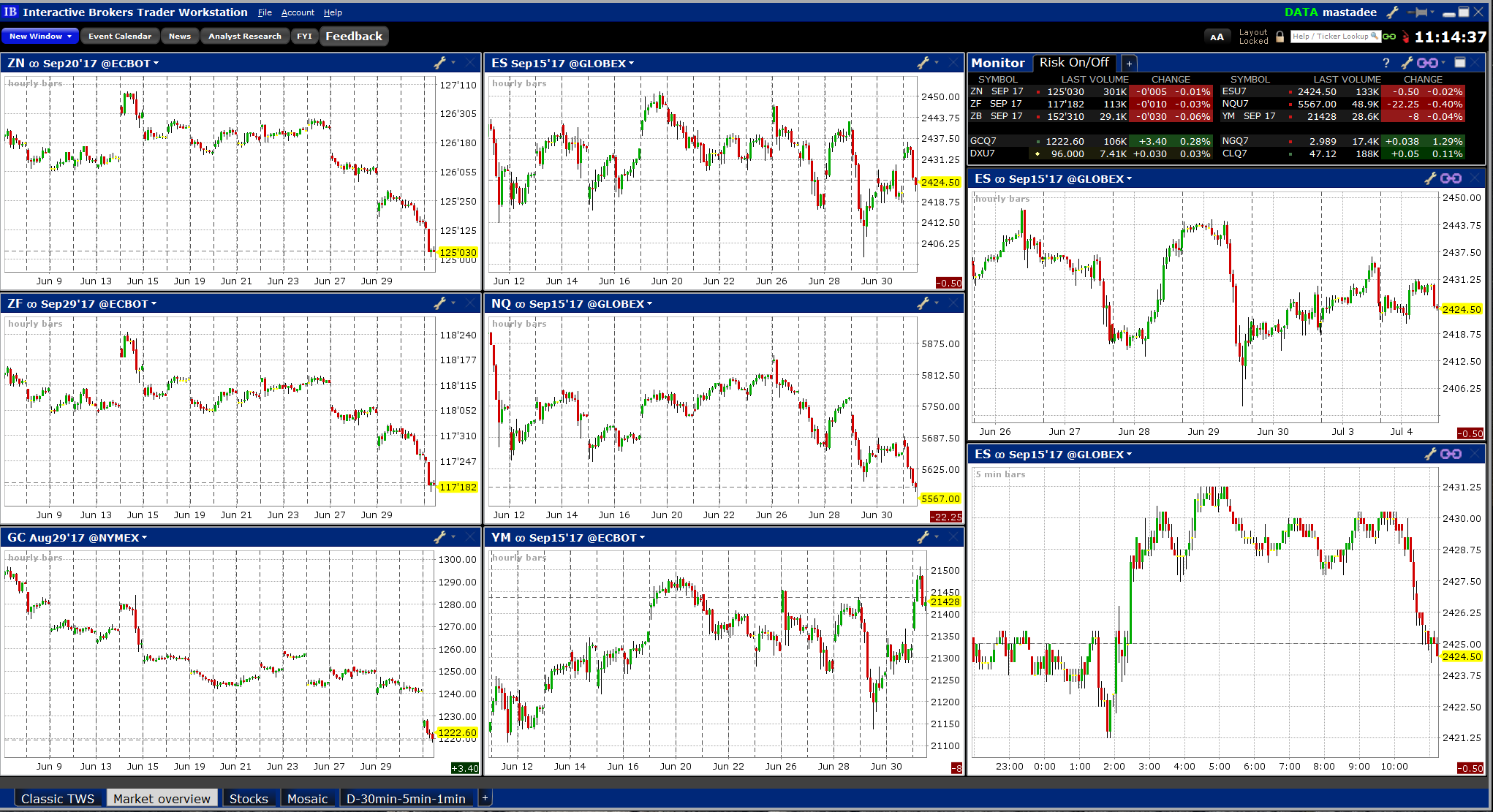This screenshot has width=1493, height=812.
Task: Select NQU7 row in Monitor
Action: 1343,104
